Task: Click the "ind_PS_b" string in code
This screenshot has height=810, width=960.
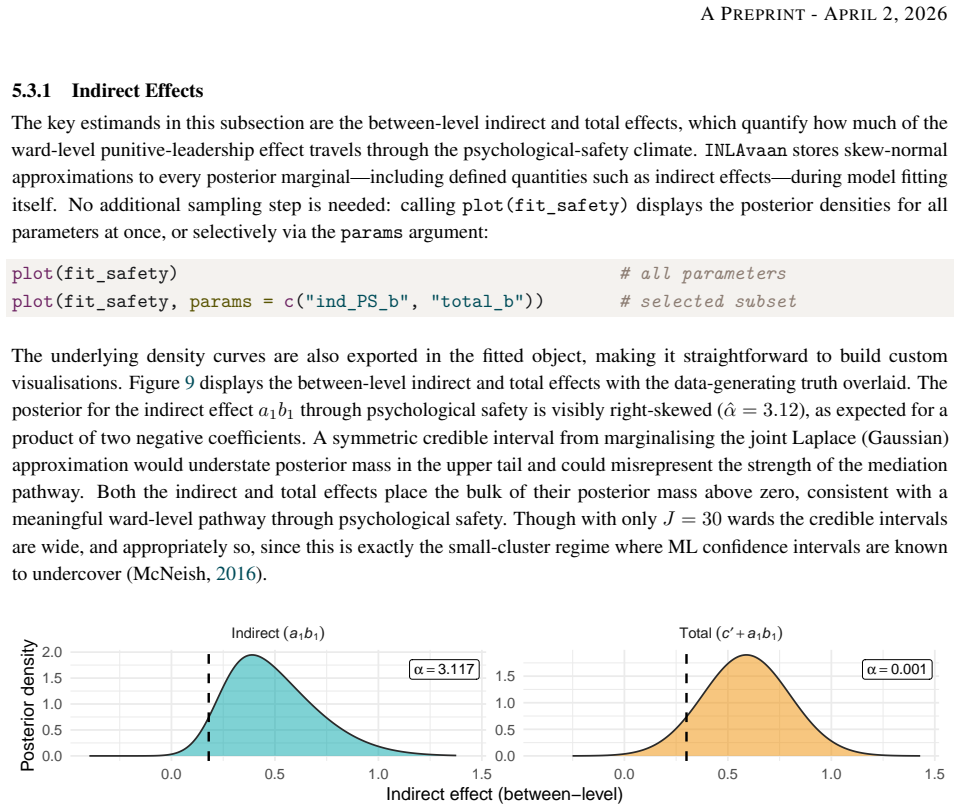Action: click(356, 302)
